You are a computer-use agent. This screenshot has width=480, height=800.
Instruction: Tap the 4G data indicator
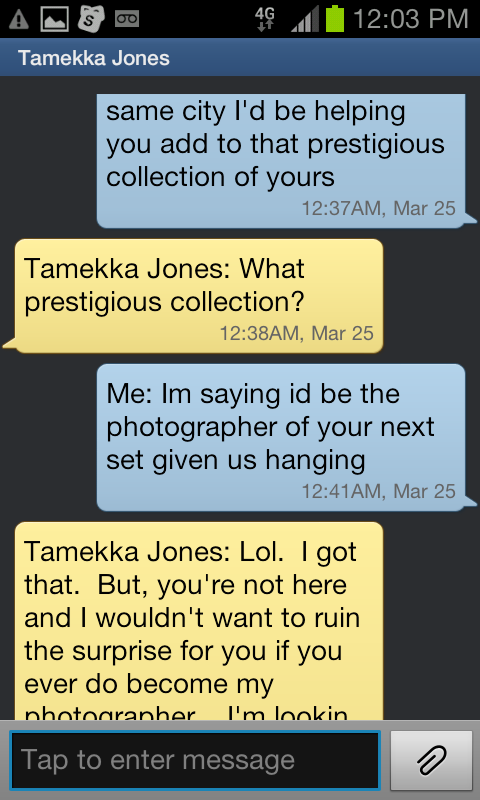pyautogui.click(x=265, y=19)
